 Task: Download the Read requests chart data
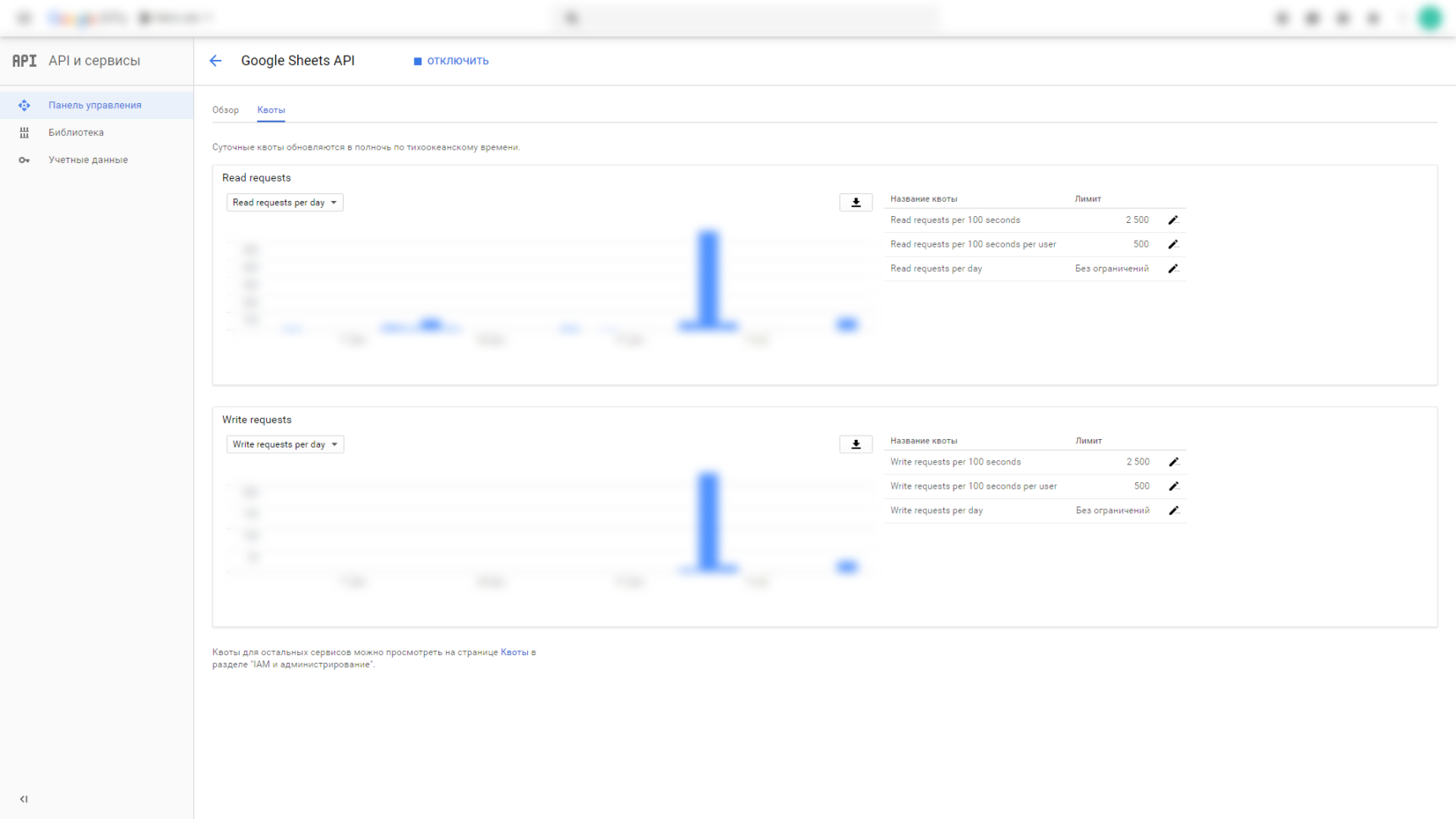tap(856, 203)
